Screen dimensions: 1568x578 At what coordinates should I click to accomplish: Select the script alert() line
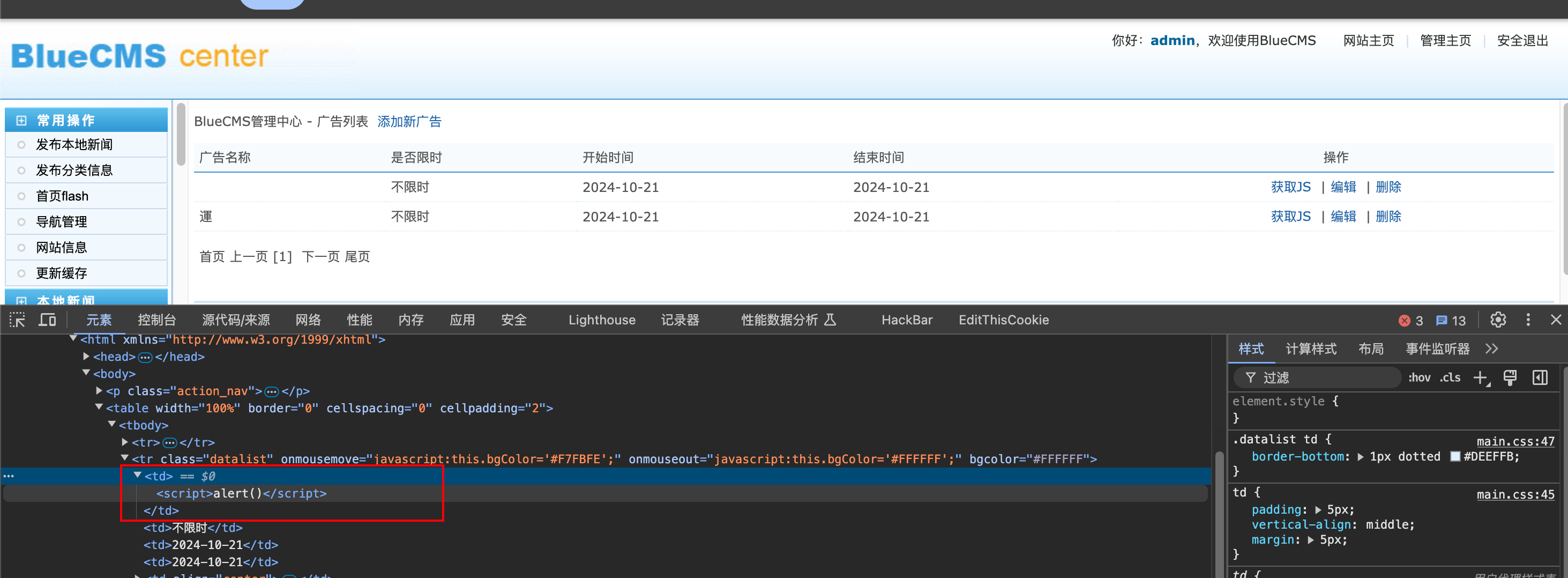(241, 493)
